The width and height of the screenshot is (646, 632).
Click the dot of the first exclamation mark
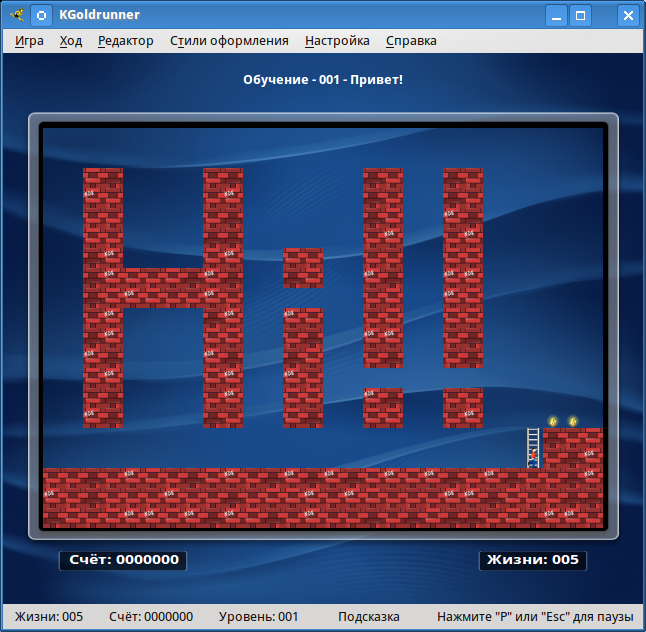(x=383, y=408)
